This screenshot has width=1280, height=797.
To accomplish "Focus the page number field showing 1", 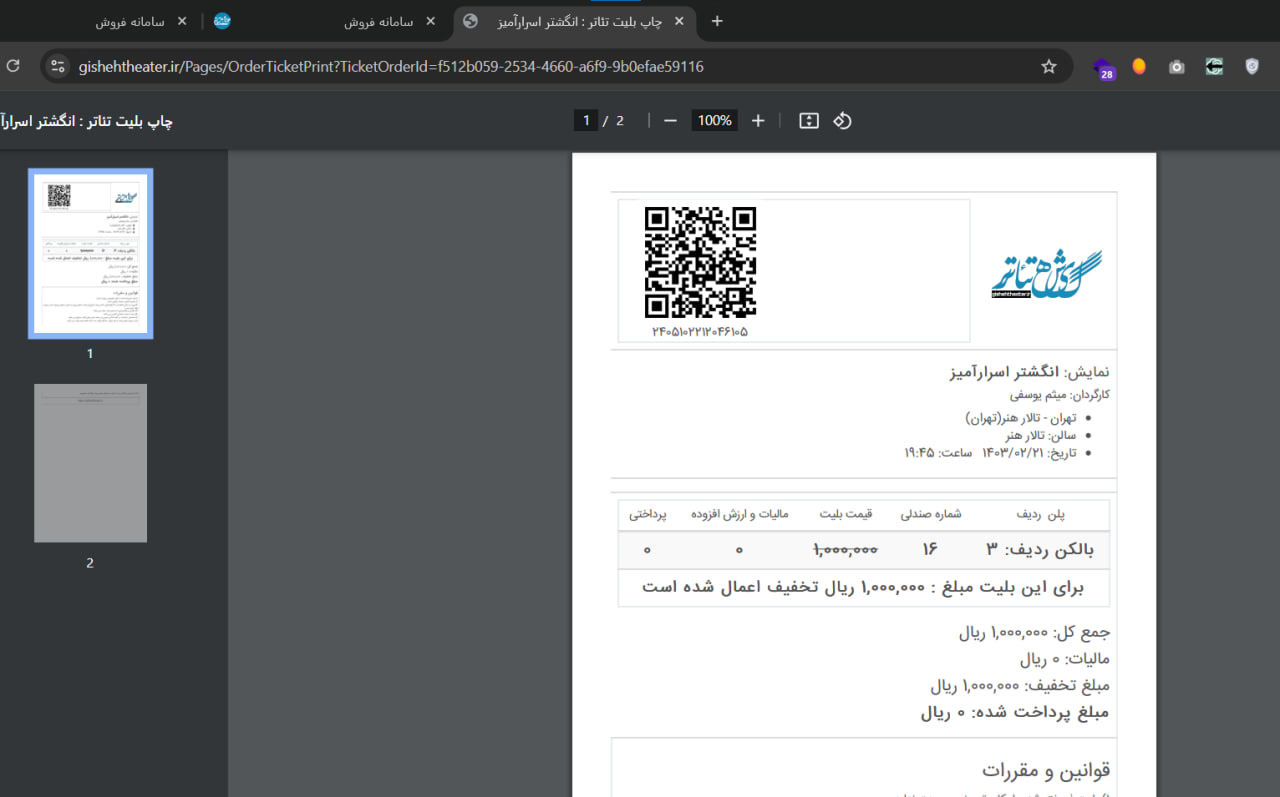I will (x=586, y=120).
